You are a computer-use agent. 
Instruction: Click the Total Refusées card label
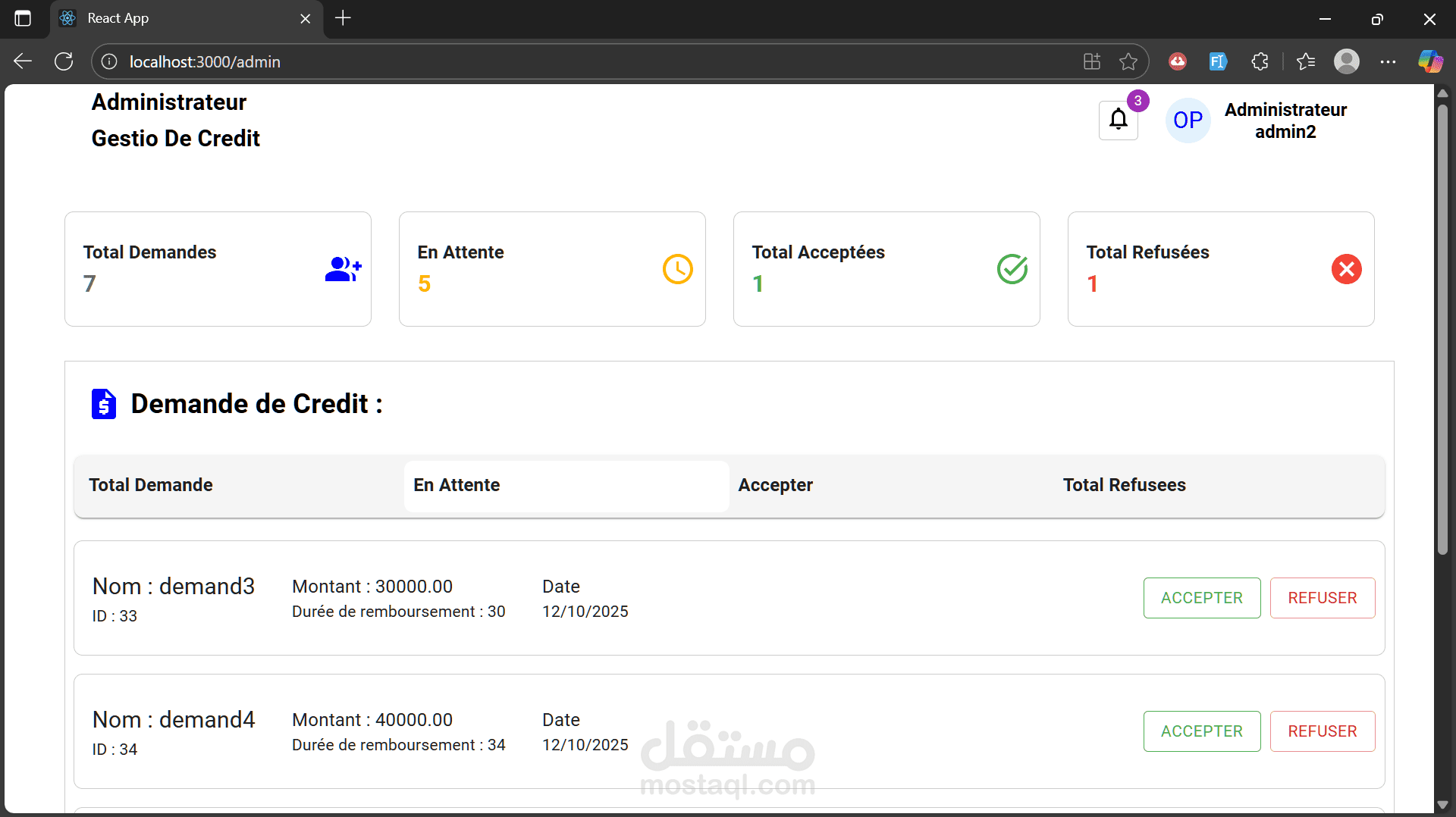coord(1147,252)
